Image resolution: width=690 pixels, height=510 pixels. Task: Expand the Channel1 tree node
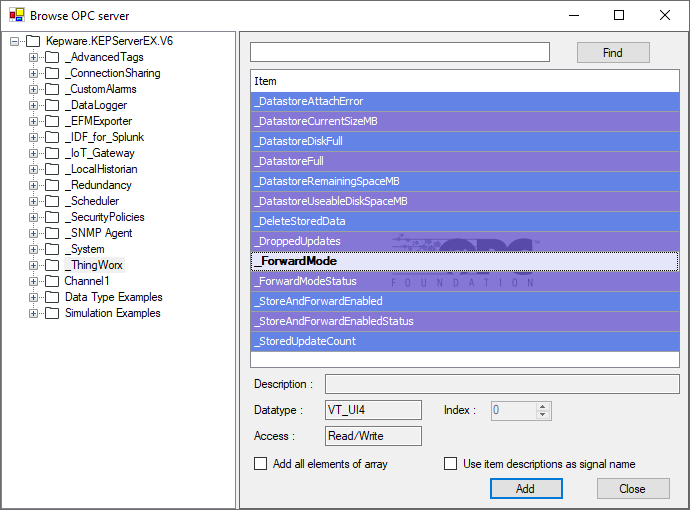pyautogui.click(x=33, y=281)
